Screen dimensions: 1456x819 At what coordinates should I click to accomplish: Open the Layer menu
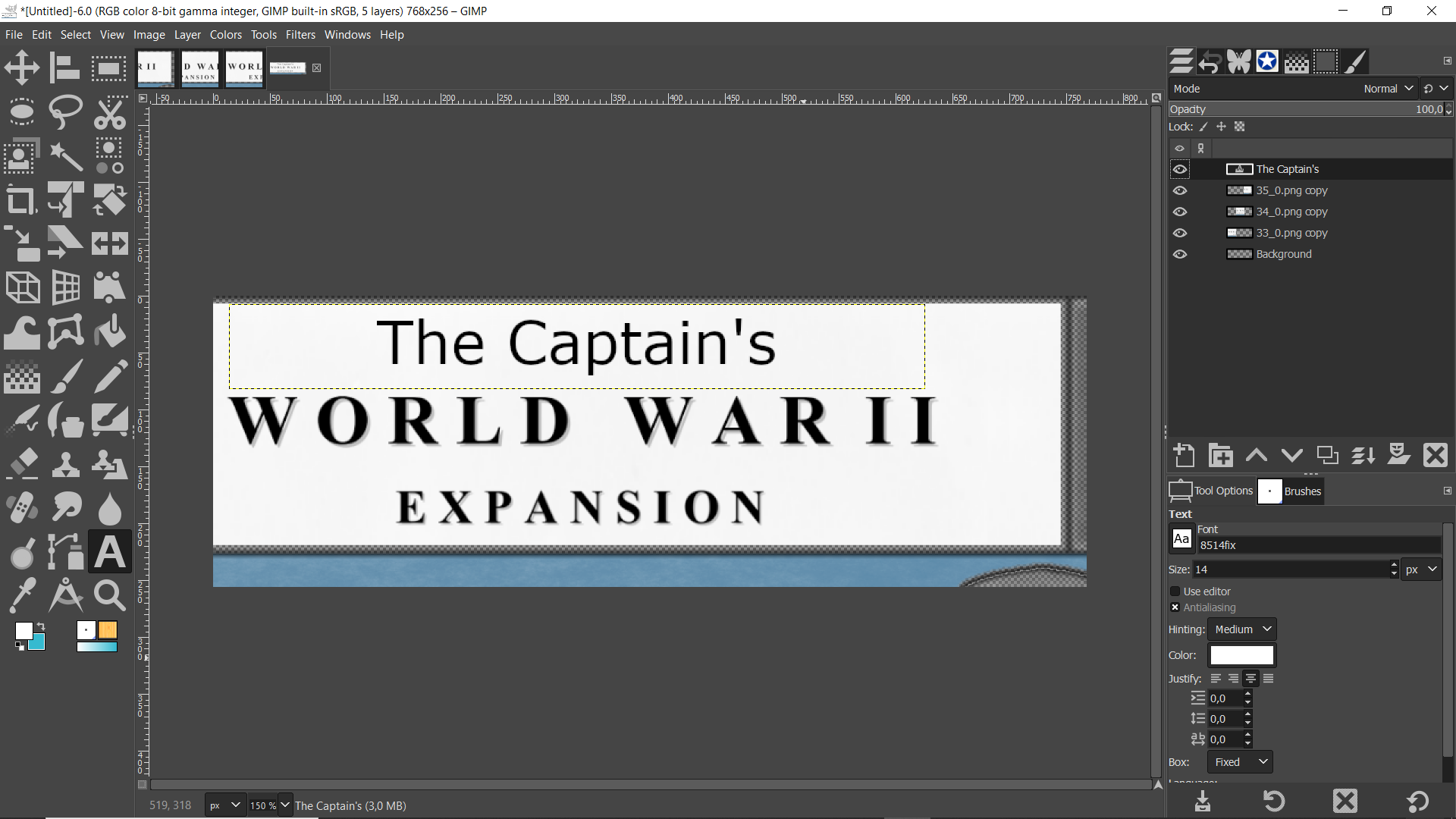[x=187, y=35]
